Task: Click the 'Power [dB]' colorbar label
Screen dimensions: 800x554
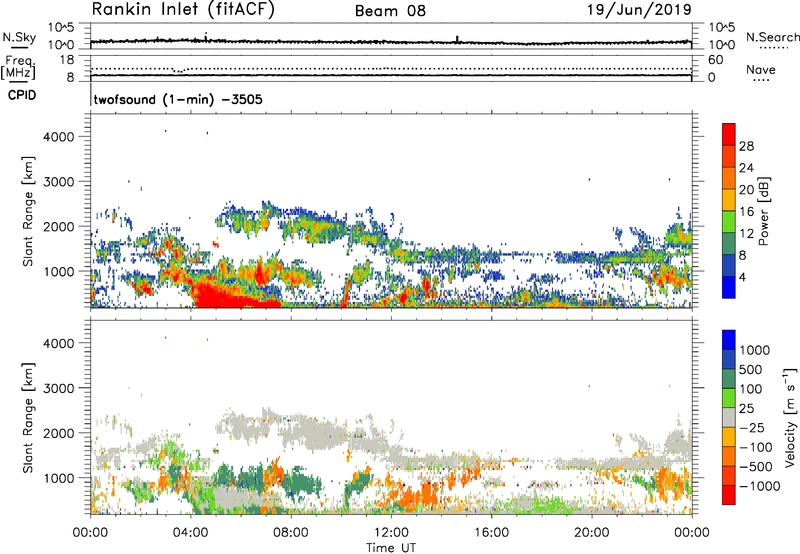Action: pos(763,211)
